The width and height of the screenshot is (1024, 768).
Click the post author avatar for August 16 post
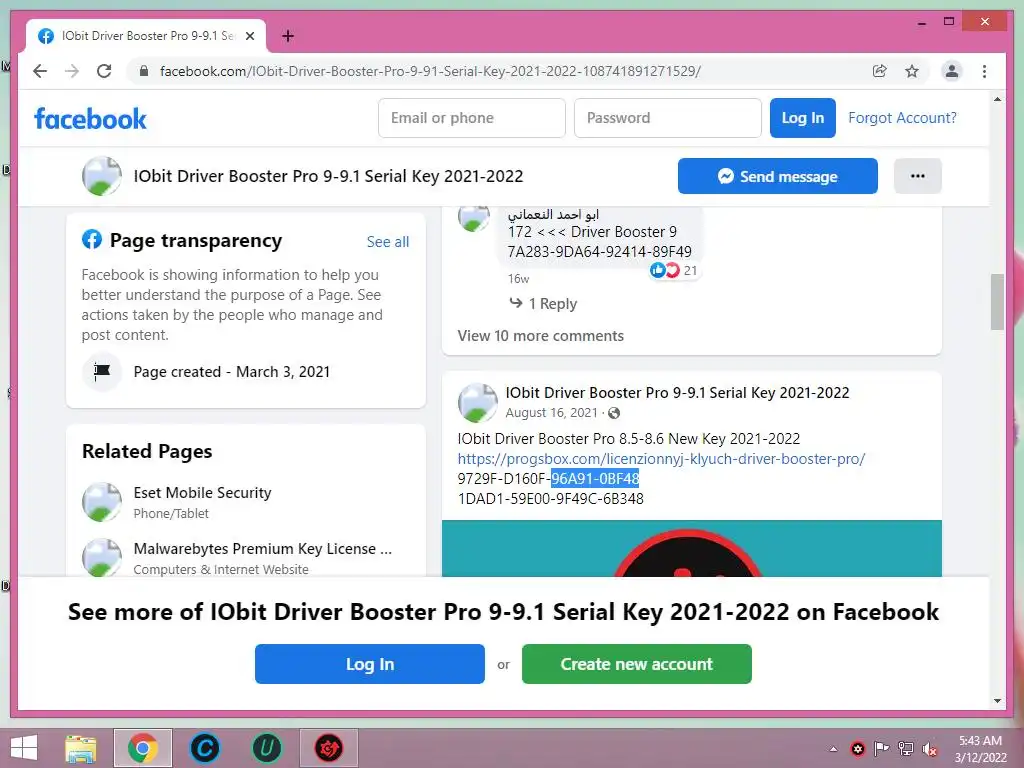click(x=478, y=403)
